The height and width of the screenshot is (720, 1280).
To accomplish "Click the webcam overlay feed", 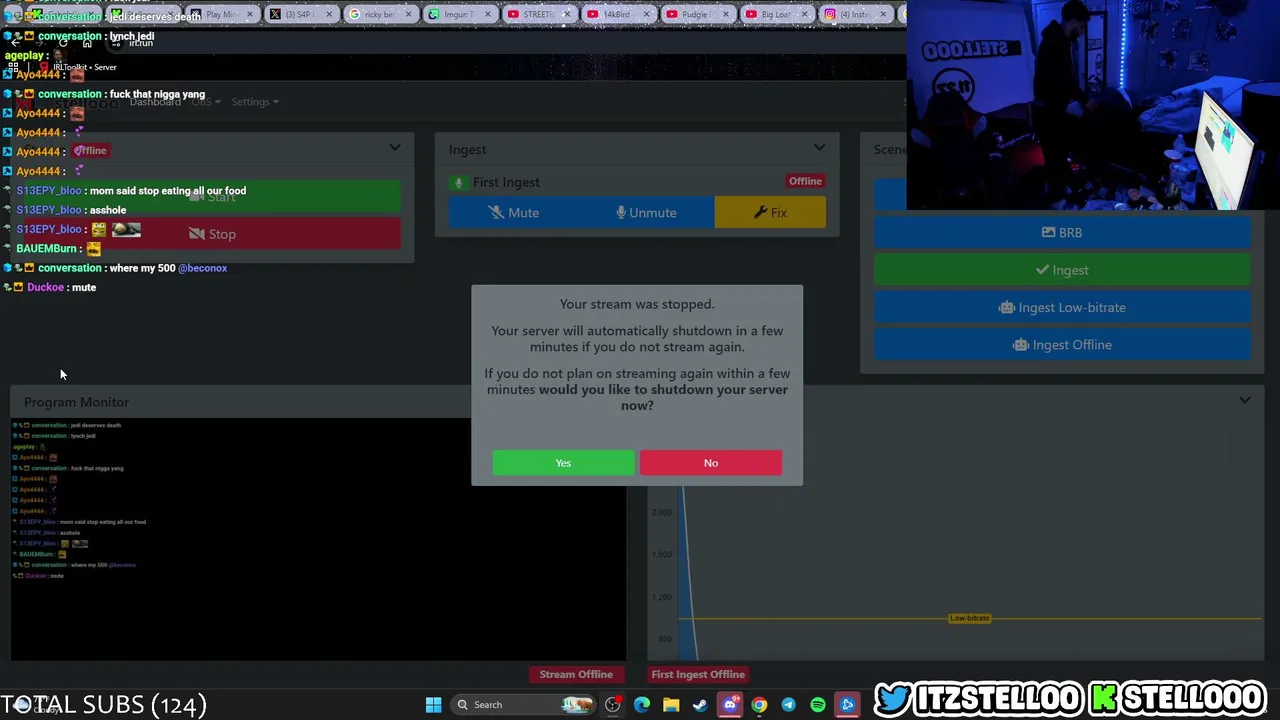I will click(x=1093, y=105).
